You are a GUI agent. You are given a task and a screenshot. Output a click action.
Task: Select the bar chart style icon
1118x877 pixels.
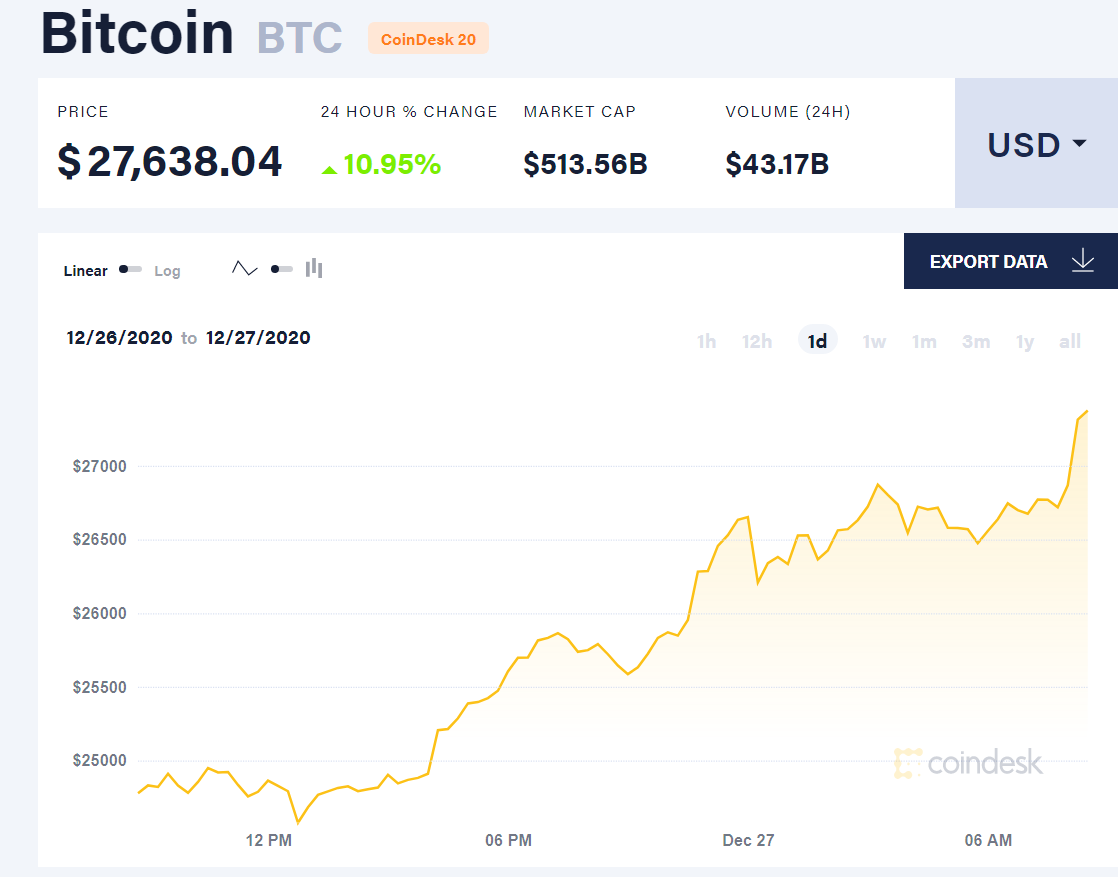point(313,268)
